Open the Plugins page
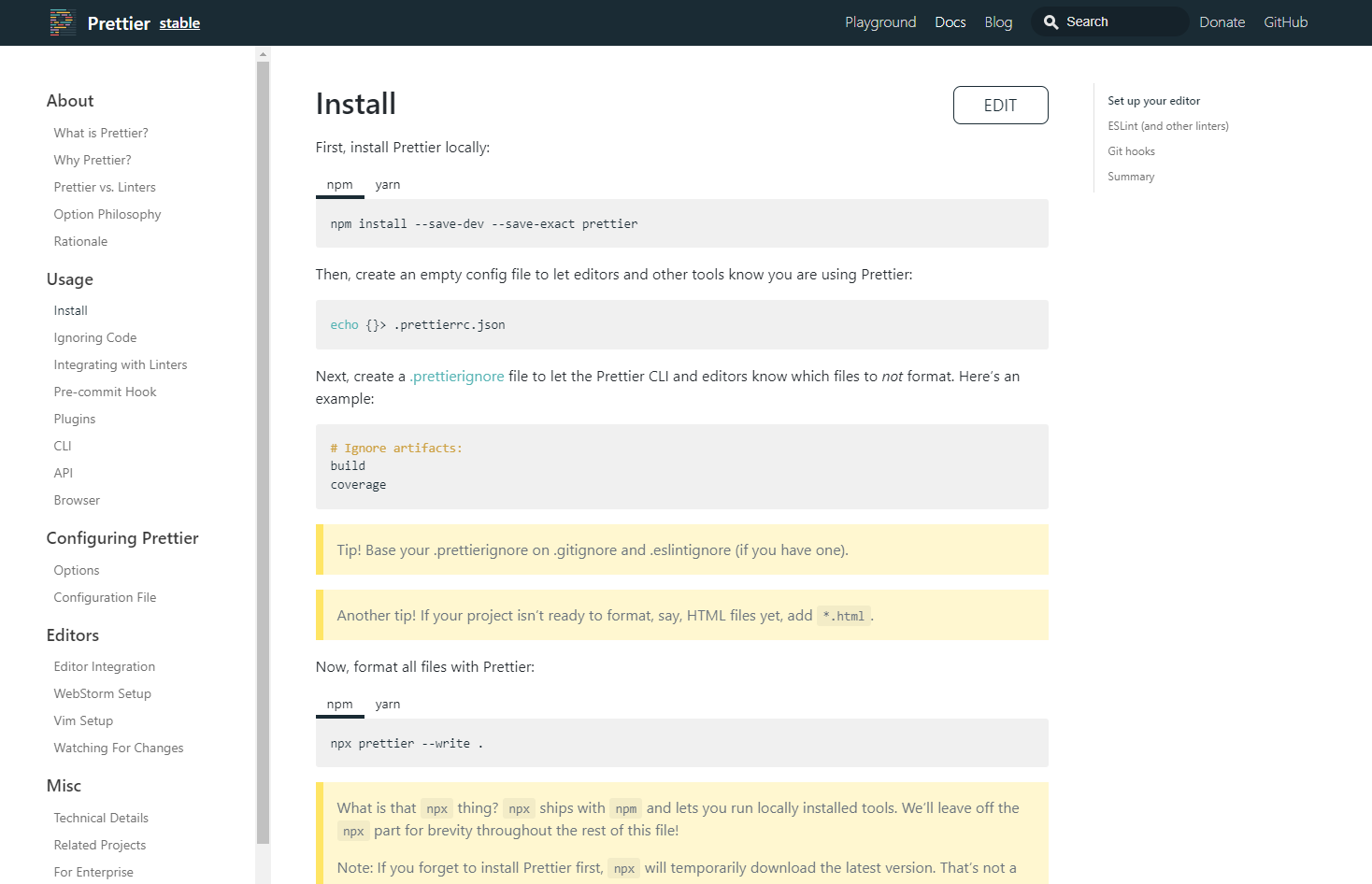1372x884 pixels. point(75,419)
